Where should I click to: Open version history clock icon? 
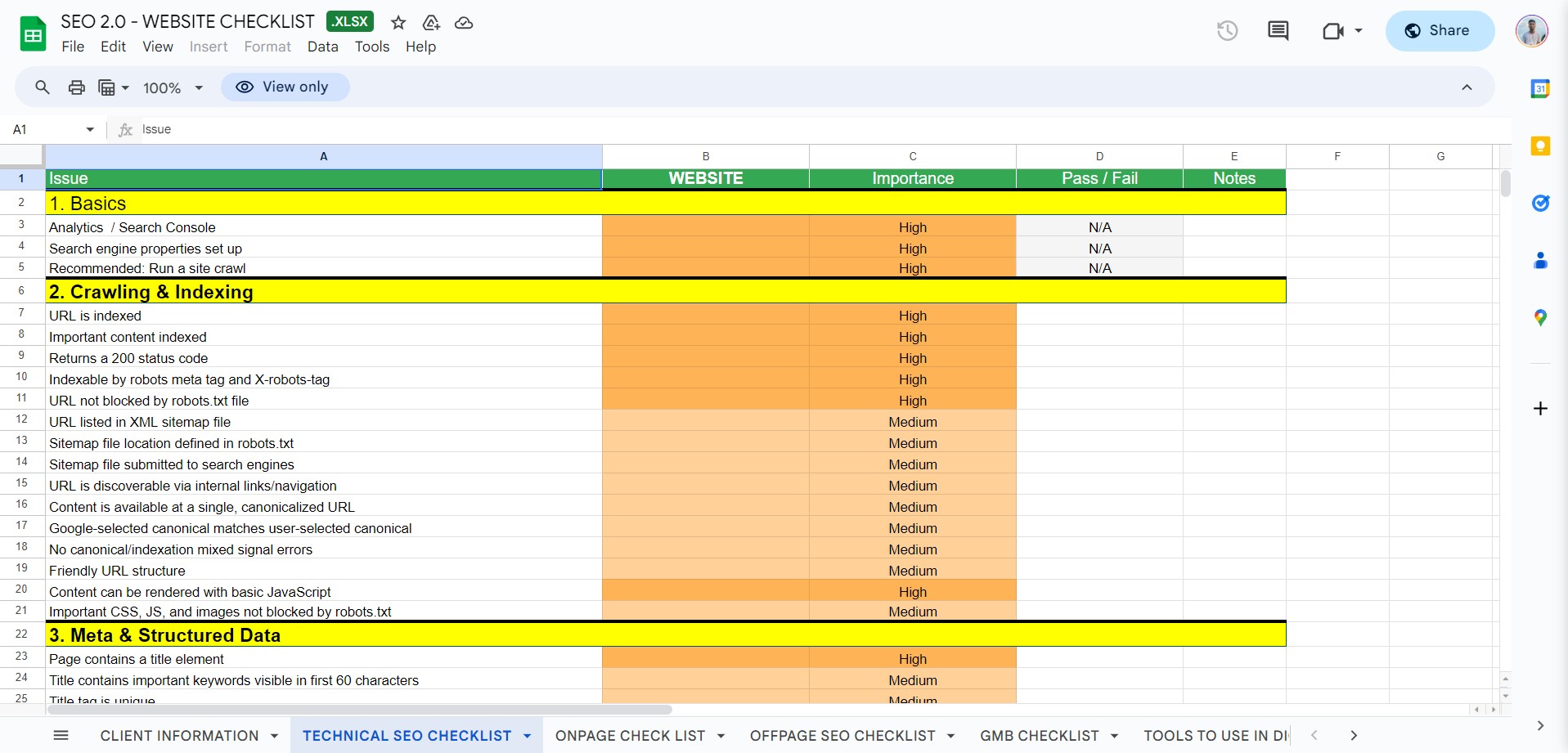click(1227, 31)
